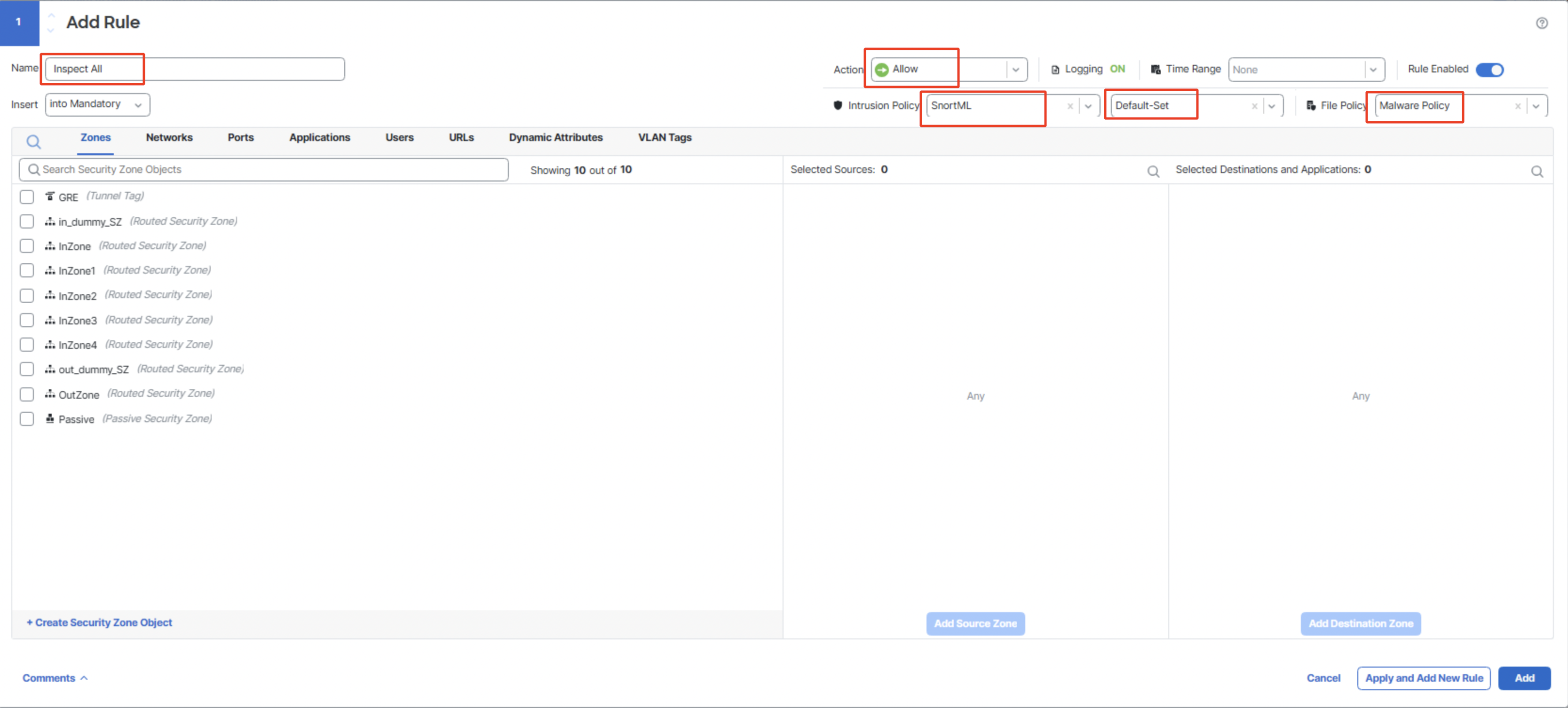This screenshot has height=708, width=1568.
Task: Open the Applications tab
Action: [x=319, y=137]
